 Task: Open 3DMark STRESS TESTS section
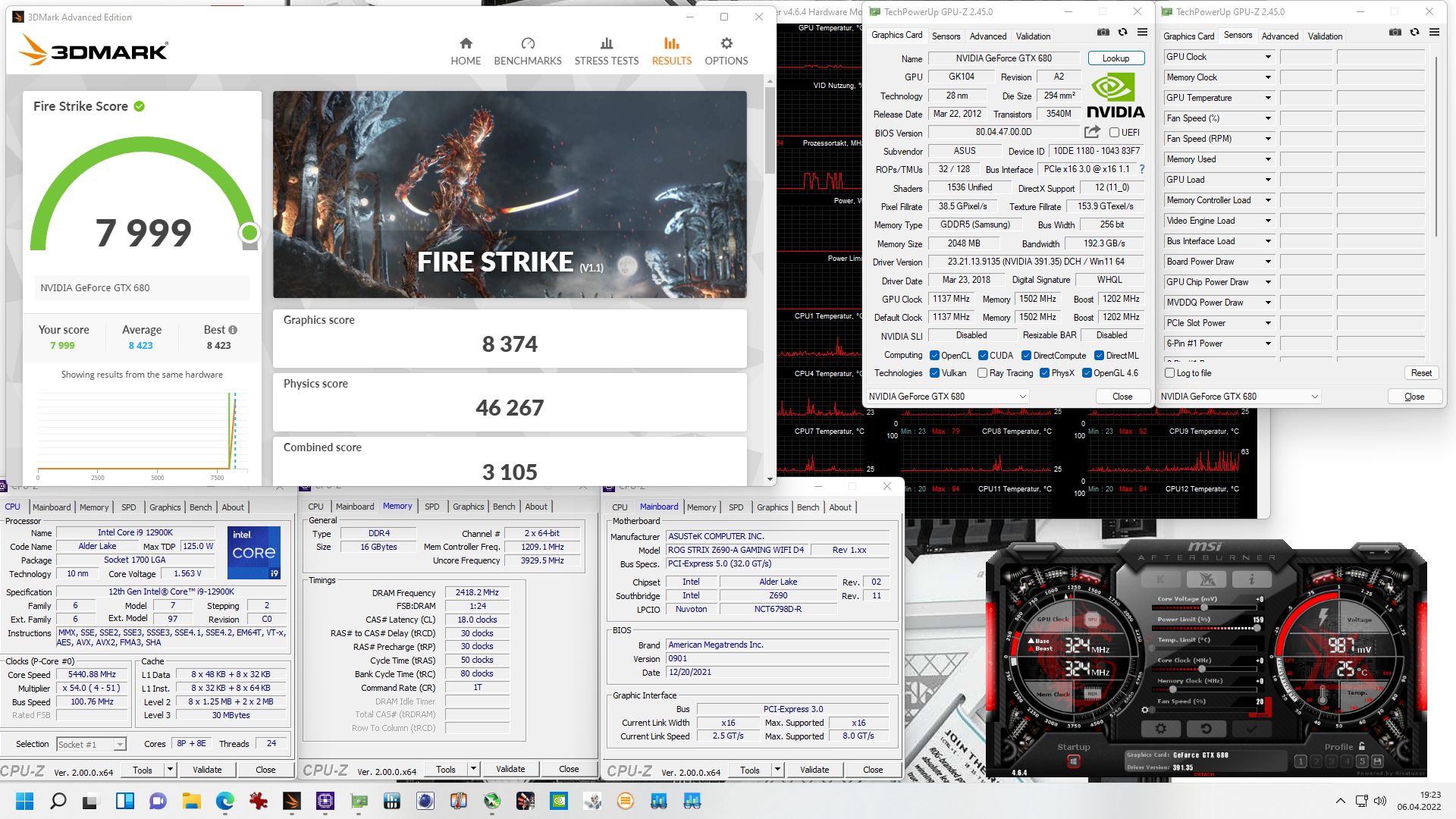tap(607, 52)
